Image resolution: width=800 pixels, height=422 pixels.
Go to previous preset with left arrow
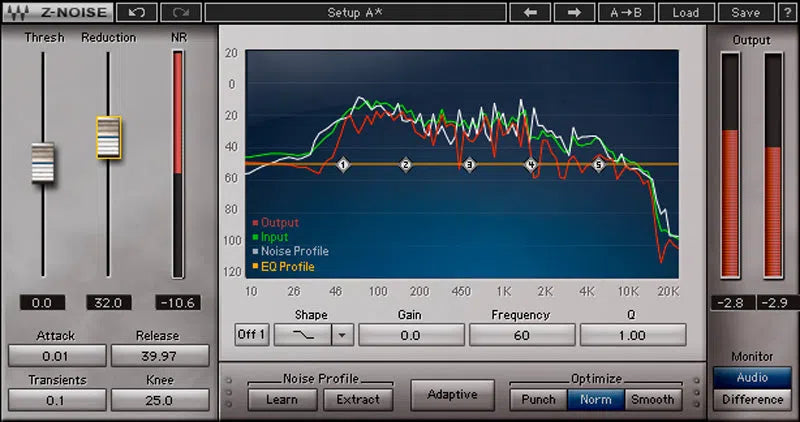[531, 13]
